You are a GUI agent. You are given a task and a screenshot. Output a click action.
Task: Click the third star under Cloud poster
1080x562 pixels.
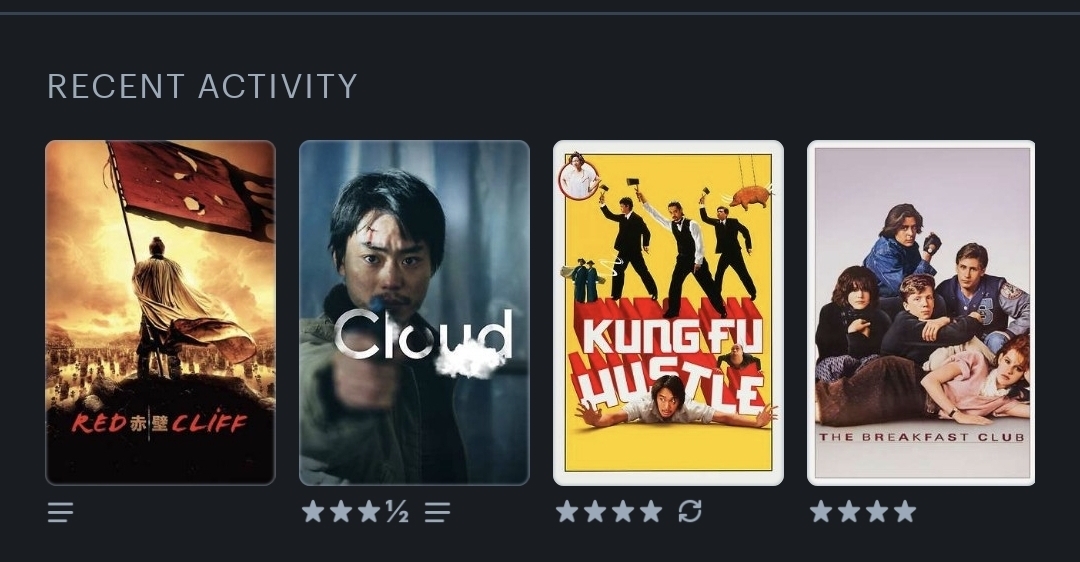click(369, 512)
